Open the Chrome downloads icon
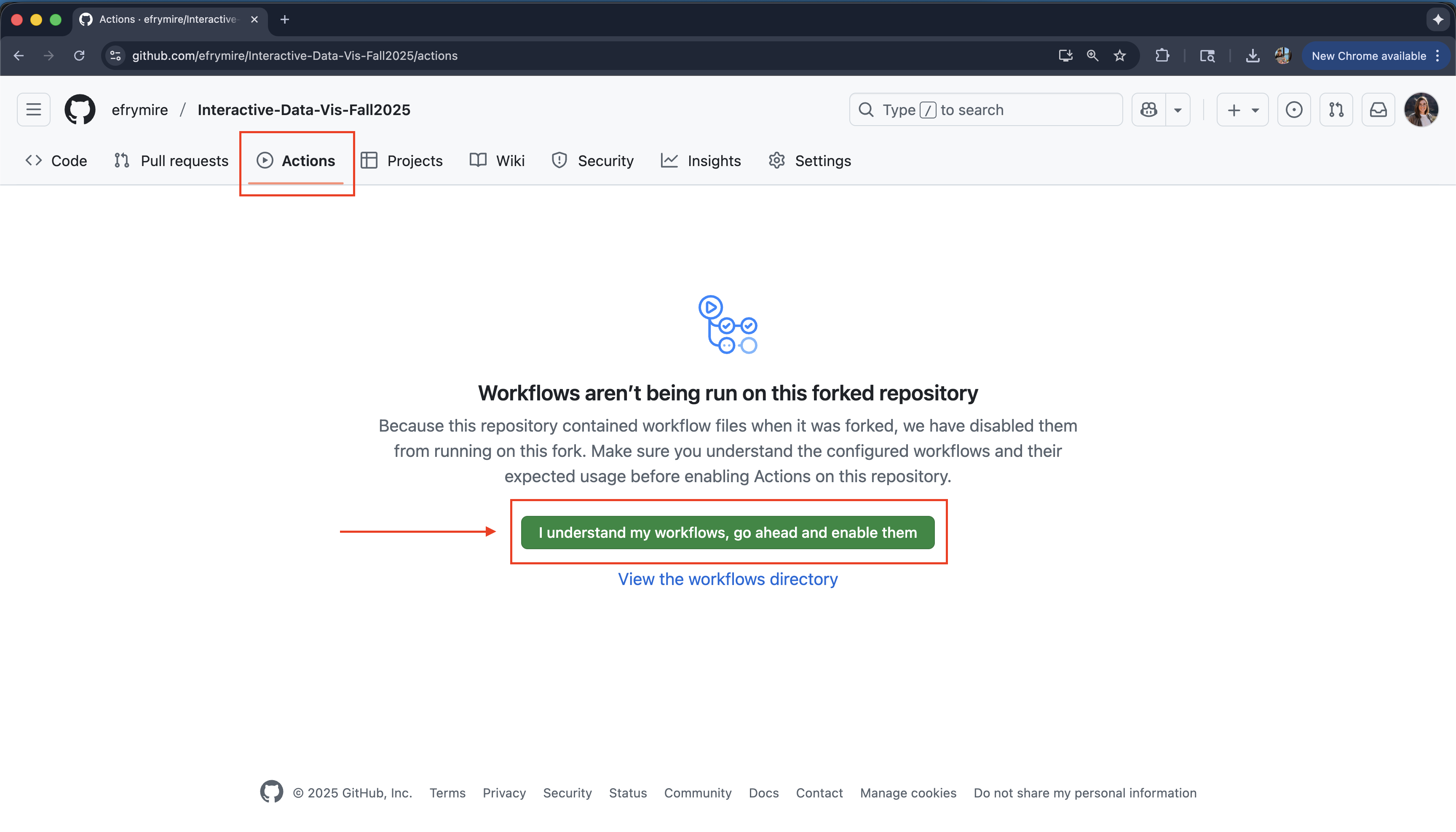The width and height of the screenshot is (1456, 832). 1252,56
